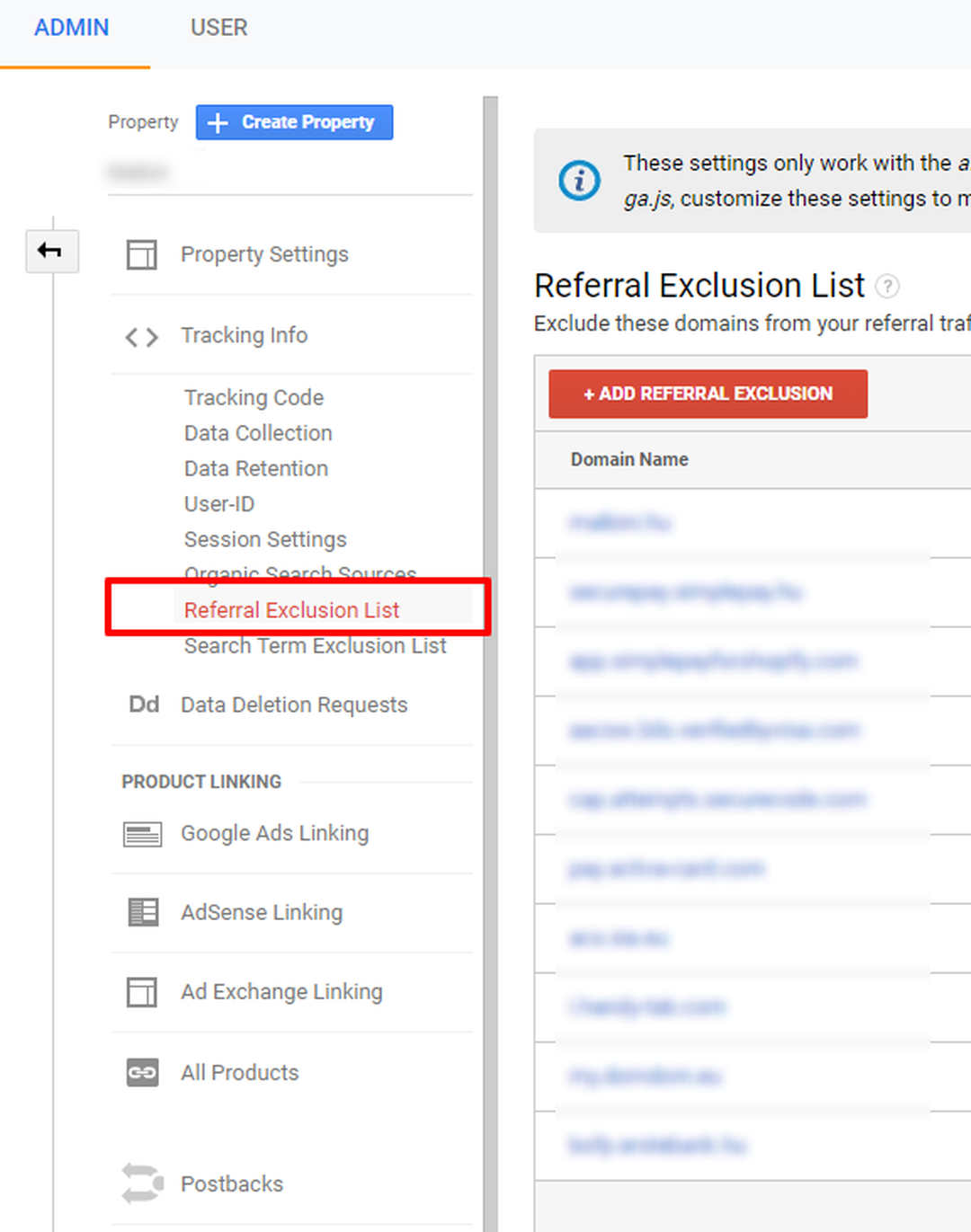Open Postbacks settings
The width and height of the screenshot is (971, 1232).
(x=232, y=1183)
